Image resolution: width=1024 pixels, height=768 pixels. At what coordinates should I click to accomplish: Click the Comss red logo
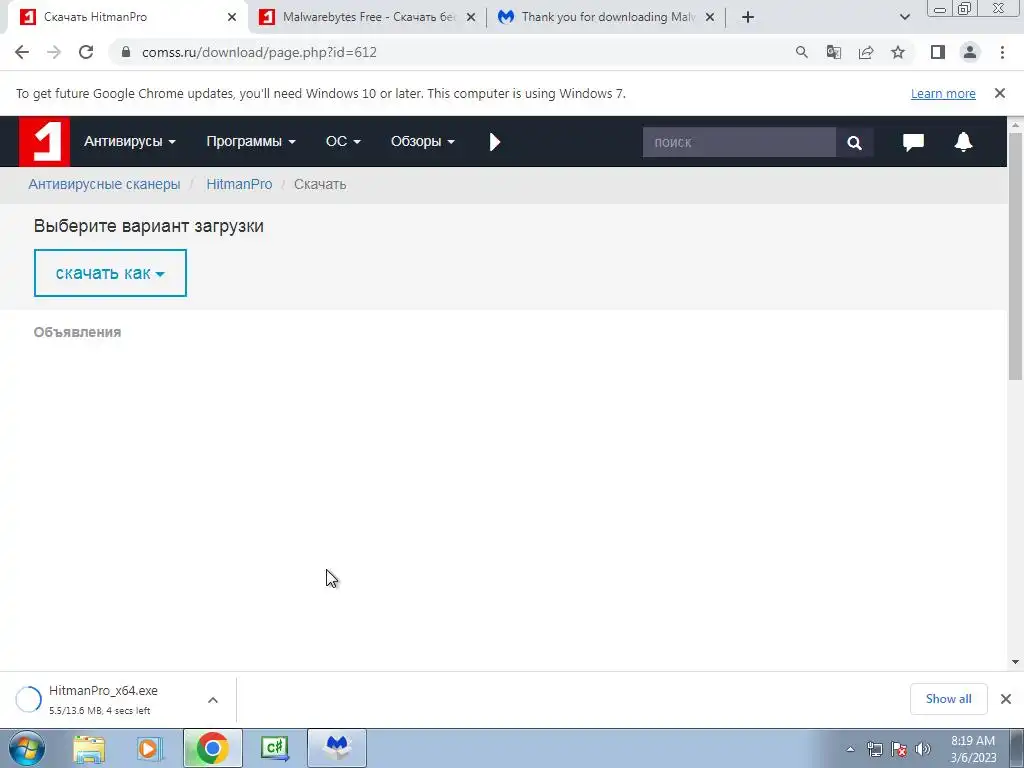point(44,141)
